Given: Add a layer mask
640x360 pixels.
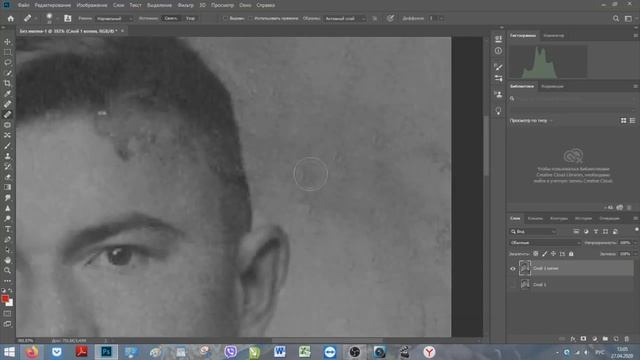Looking at the screenshot, I should pyautogui.click(x=583, y=339).
